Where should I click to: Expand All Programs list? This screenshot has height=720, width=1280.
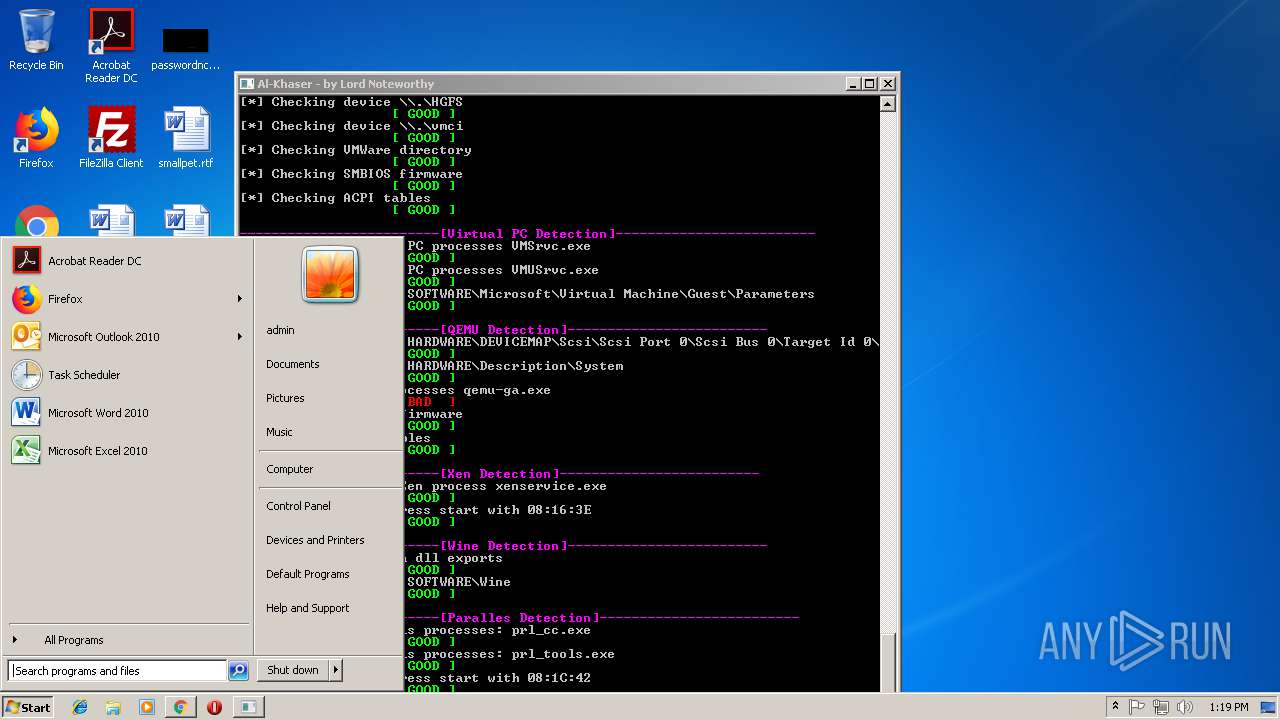point(127,640)
